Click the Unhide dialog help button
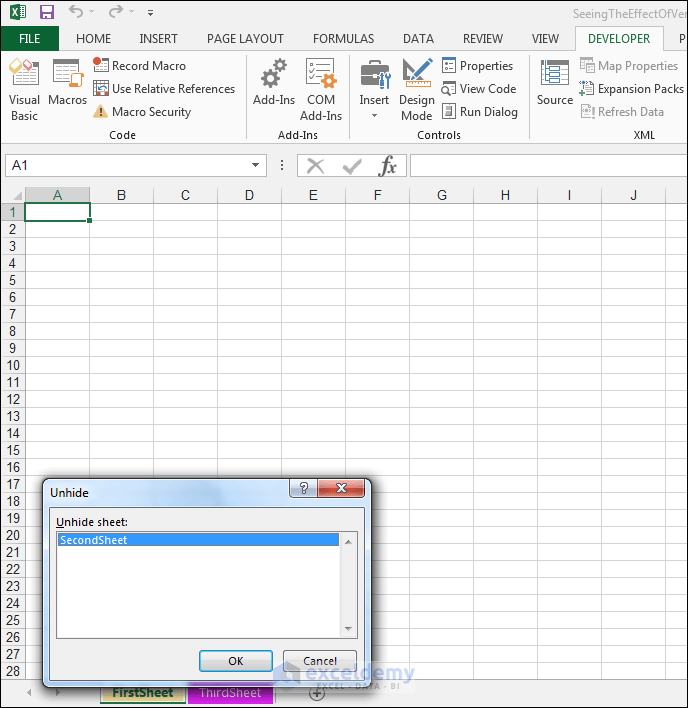The width and height of the screenshot is (688, 708). (303, 488)
